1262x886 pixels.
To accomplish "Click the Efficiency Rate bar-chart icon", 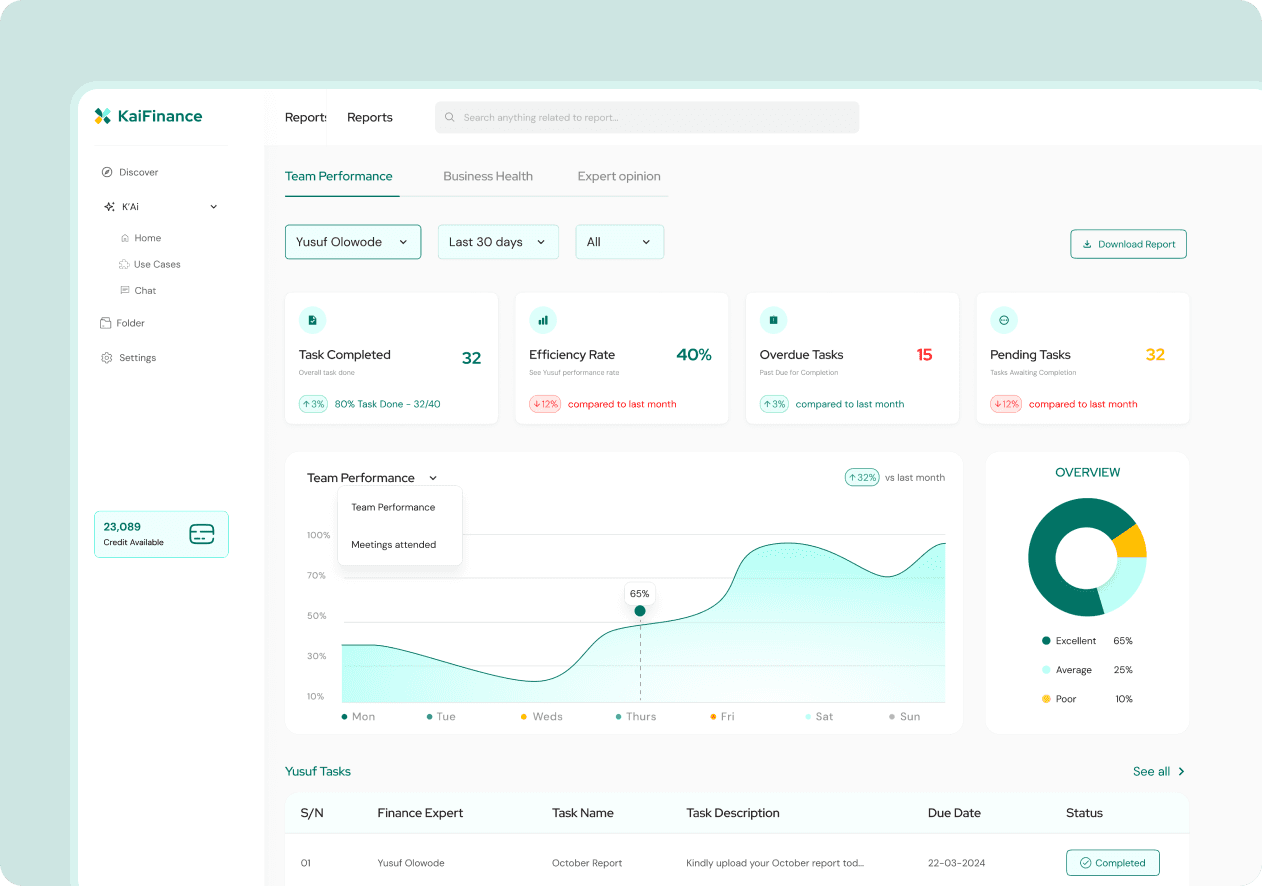I will [543, 319].
